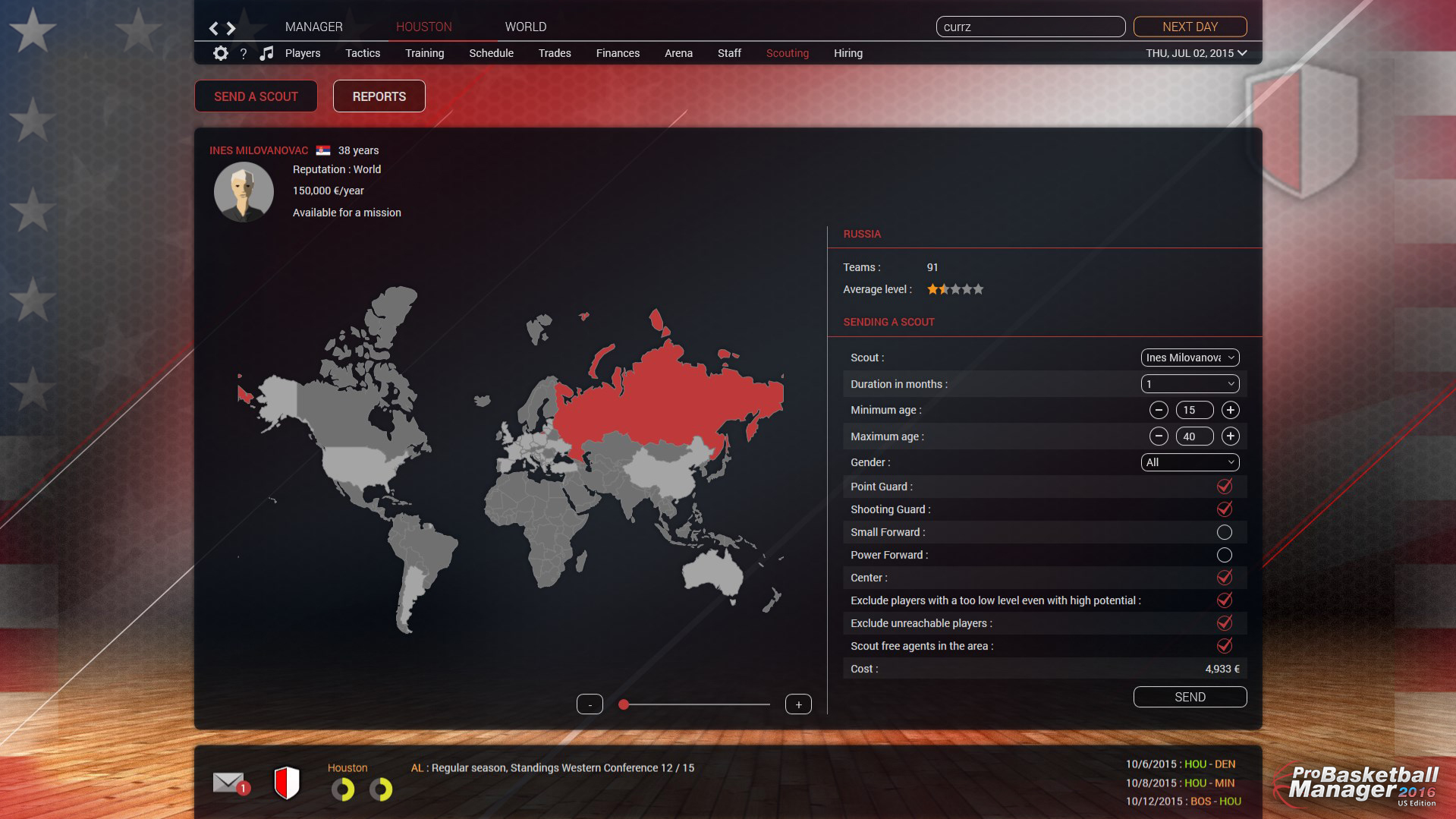Click the SEND button to dispatch scout
Viewport: 1456px width, 819px height.
pyautogui.click(x=1190, y=696)
